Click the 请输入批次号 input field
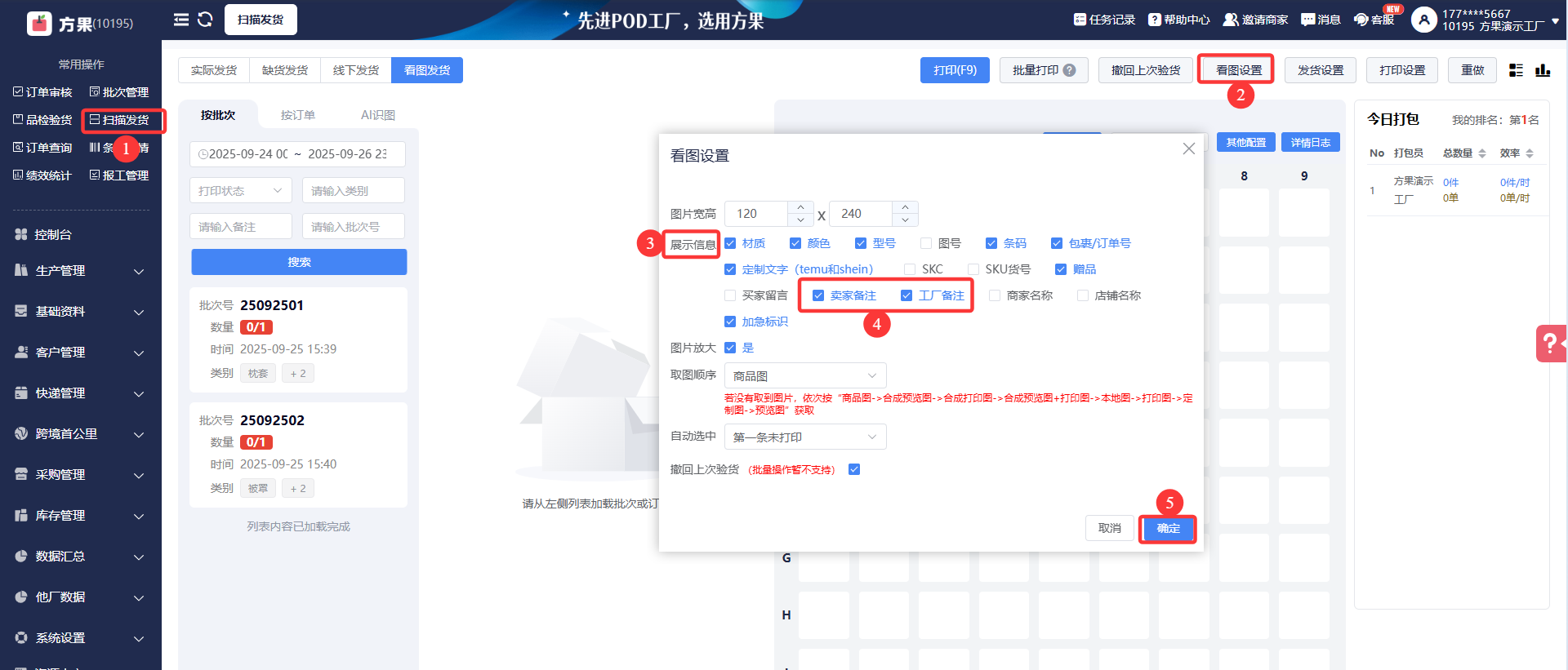The width and height of the screenshot is (1568, 670). (x=354, y=226)
